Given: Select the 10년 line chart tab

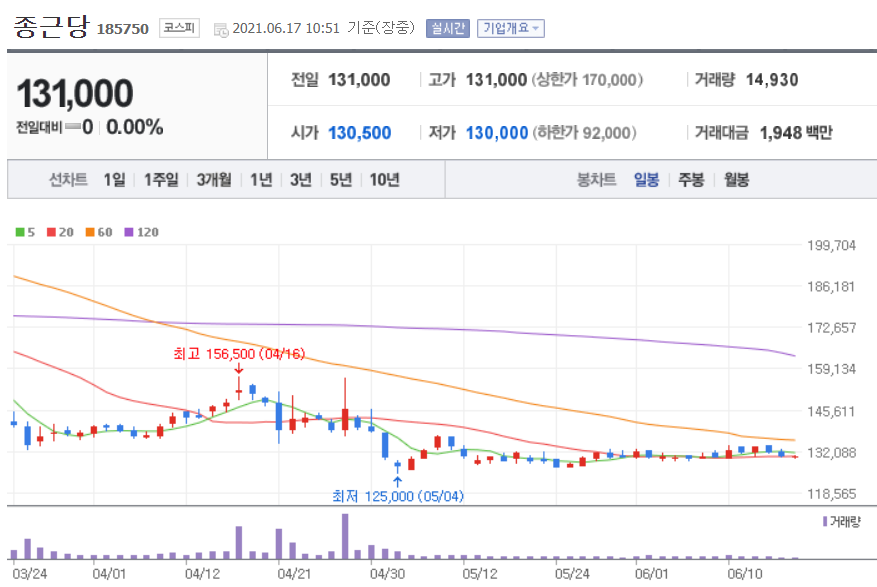Looking at the screenshot, I should (384, 179).
